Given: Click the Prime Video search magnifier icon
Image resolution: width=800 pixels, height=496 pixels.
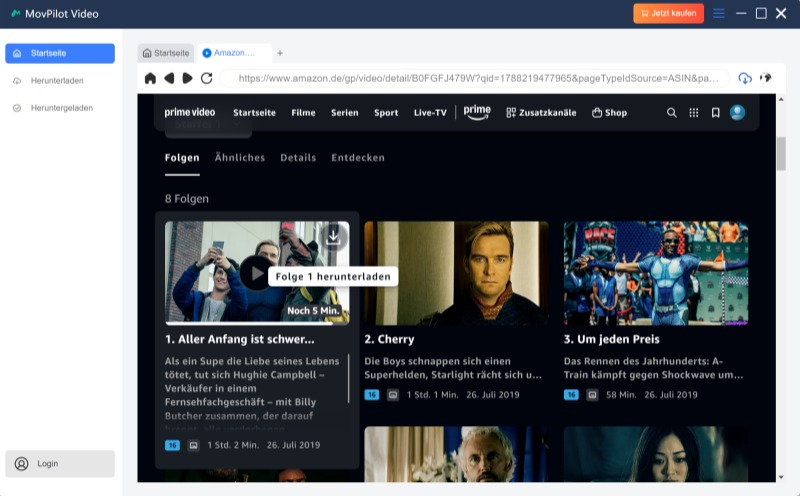Looking at the screenshot, I should (x=671, y=112).
